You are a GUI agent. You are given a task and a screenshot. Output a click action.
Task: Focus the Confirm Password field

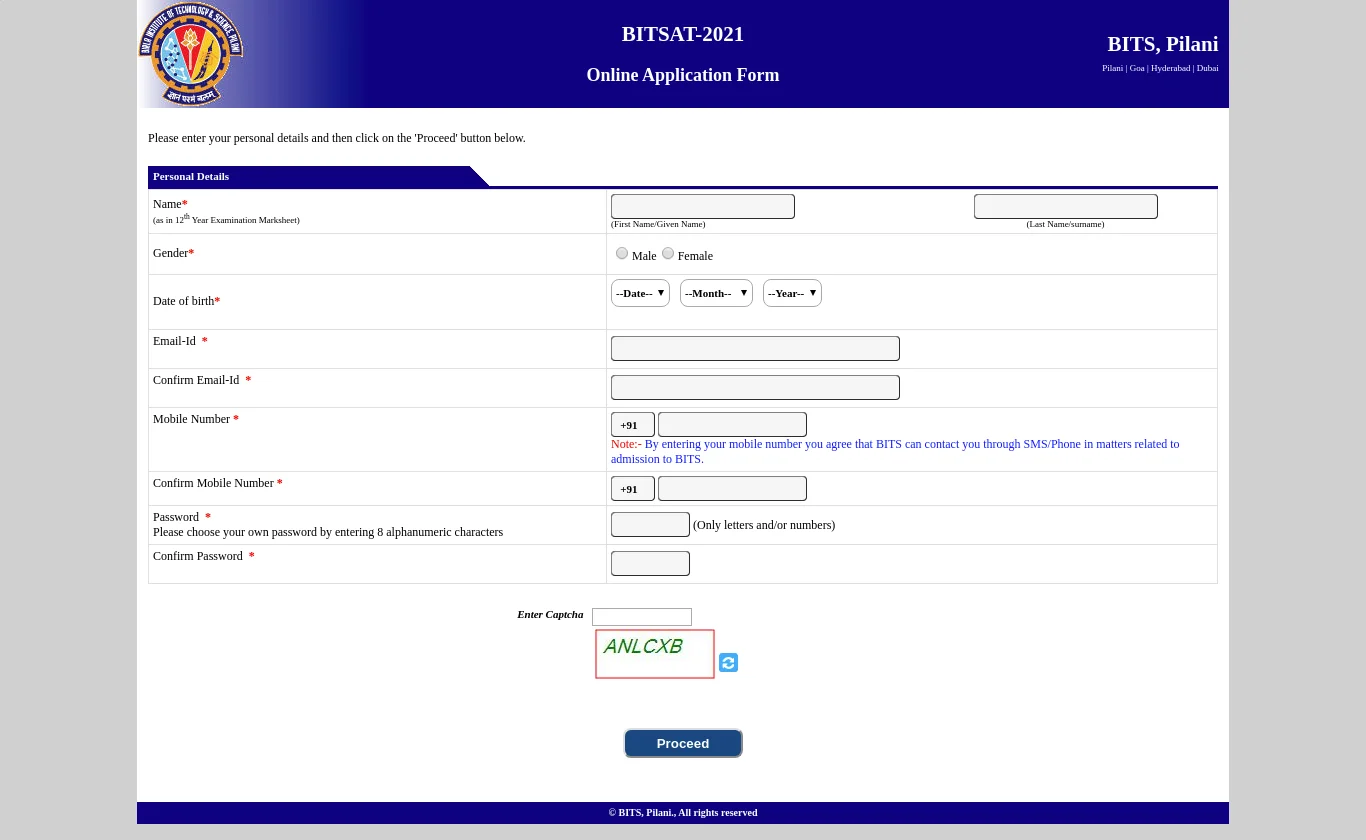650,564
